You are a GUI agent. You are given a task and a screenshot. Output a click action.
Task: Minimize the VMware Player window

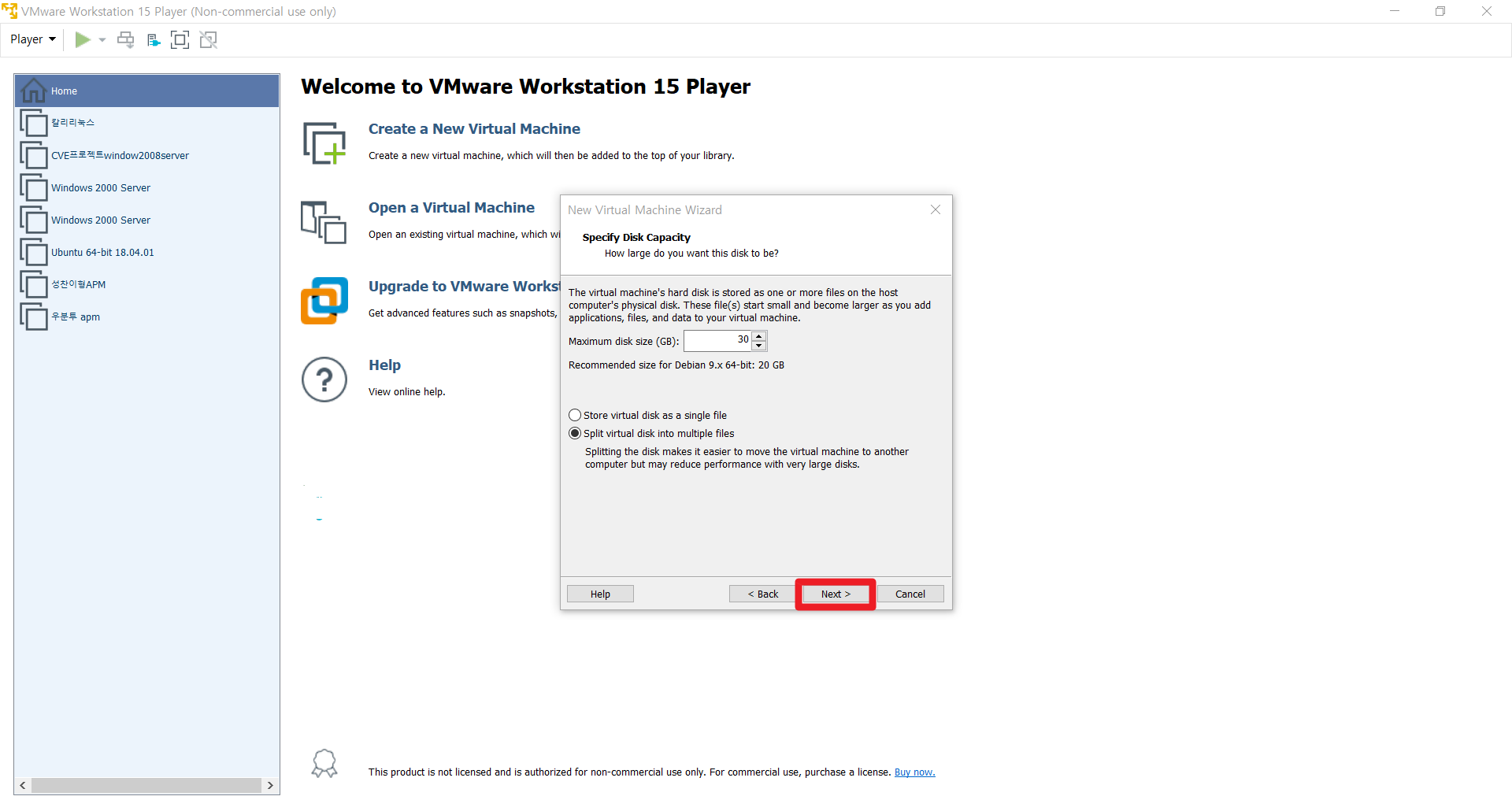click(1395, 11)
